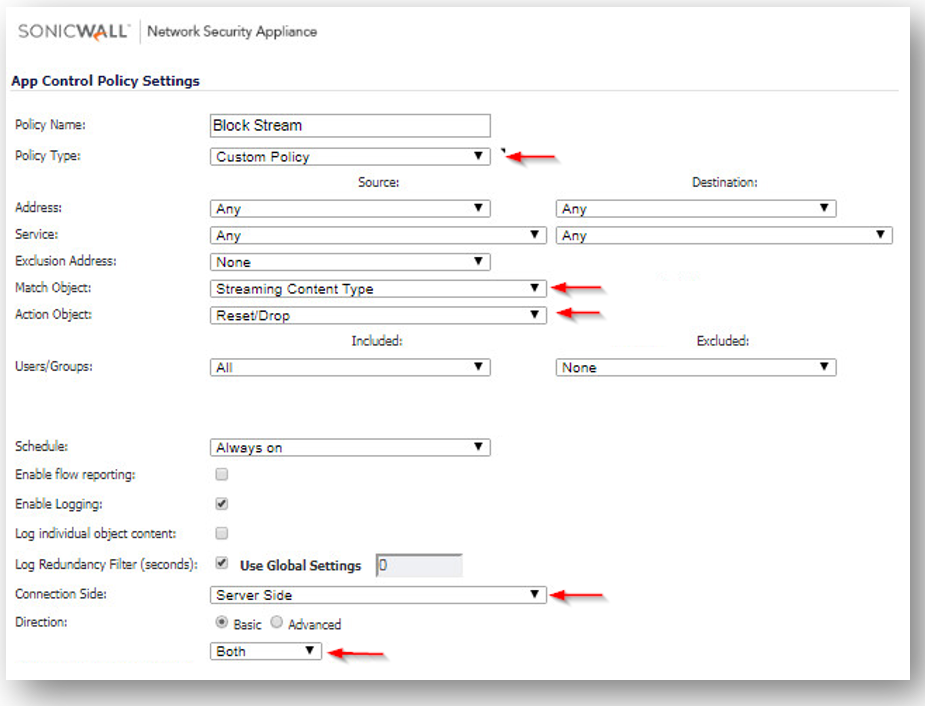Open the Policy Type dropdown

(350, 156)
